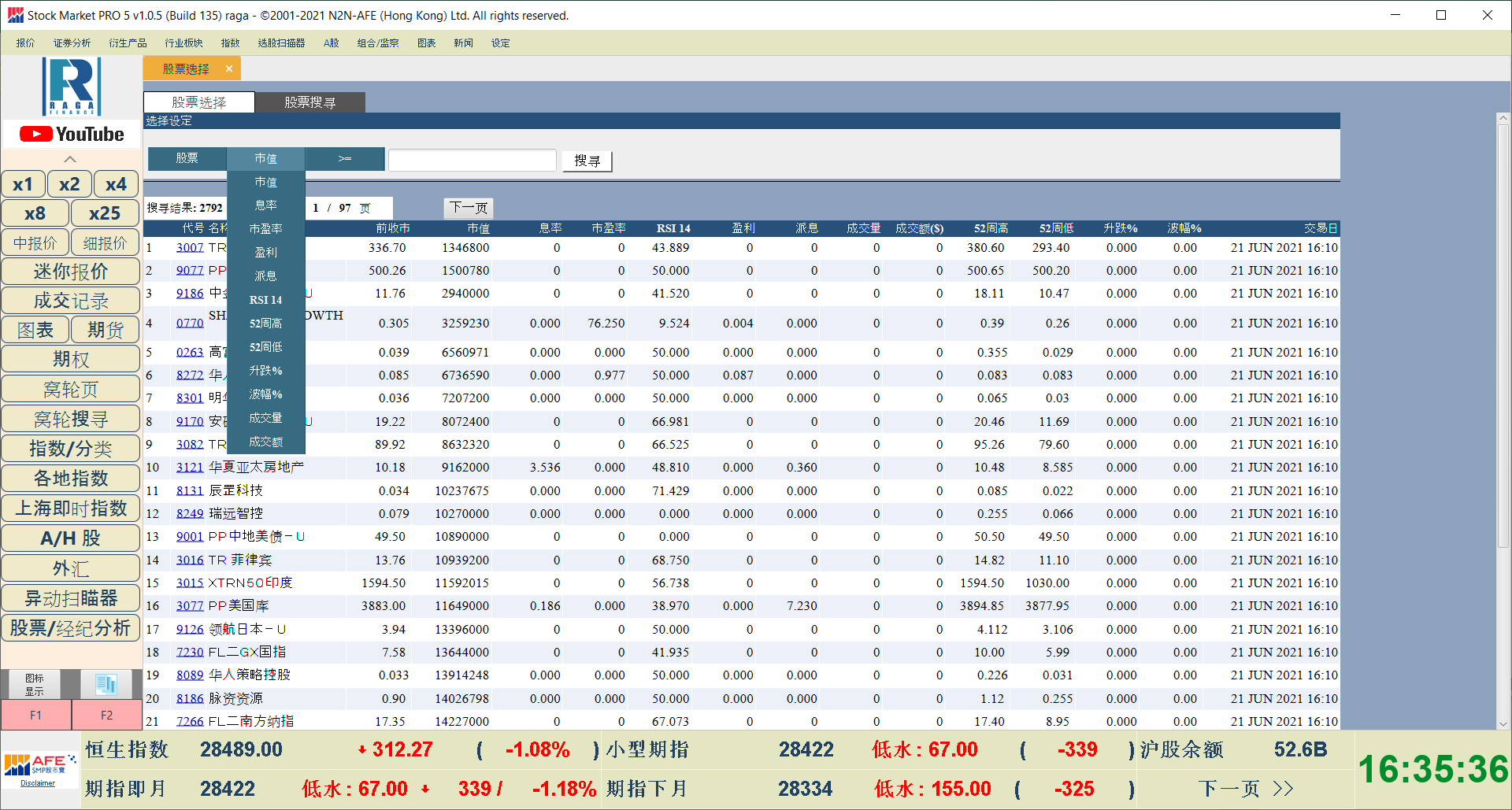This screenshot has height=810, width=1512.
Task: Open stock code 3121 link
Action: click(x=190, y=468)
